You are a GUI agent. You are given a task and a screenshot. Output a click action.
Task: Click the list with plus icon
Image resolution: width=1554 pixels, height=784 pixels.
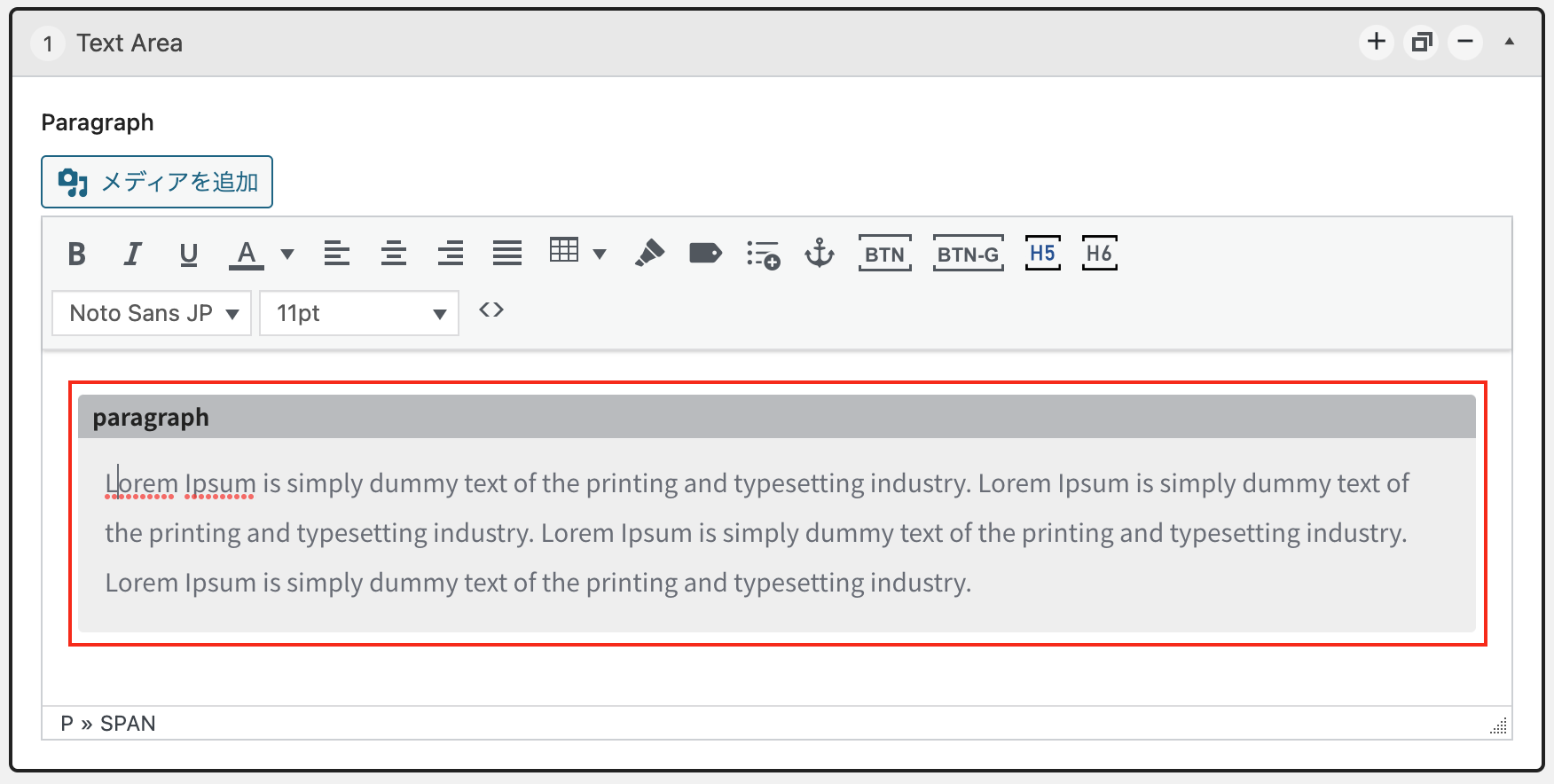763,255
